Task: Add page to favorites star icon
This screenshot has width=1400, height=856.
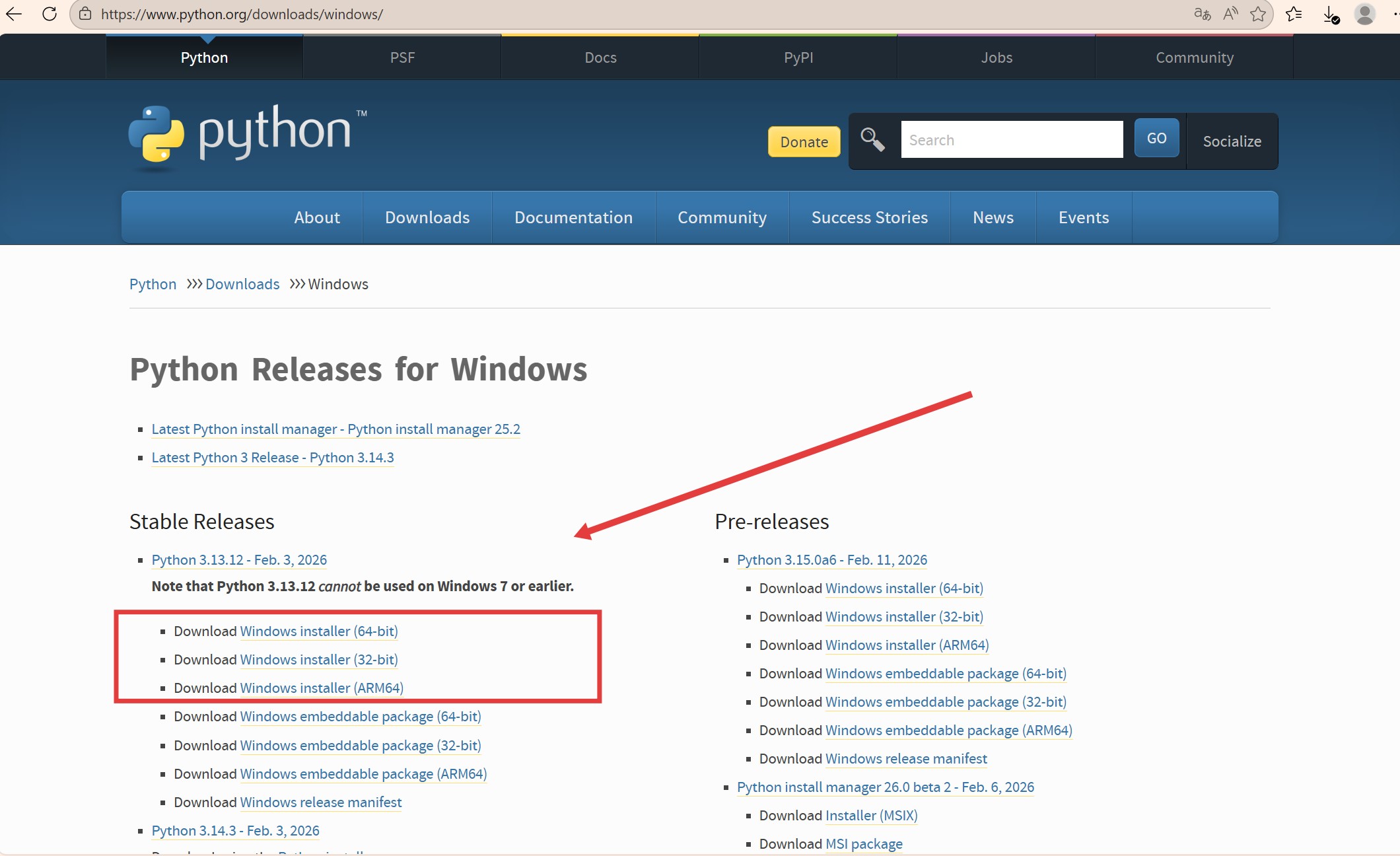Action: (1258, 14)
